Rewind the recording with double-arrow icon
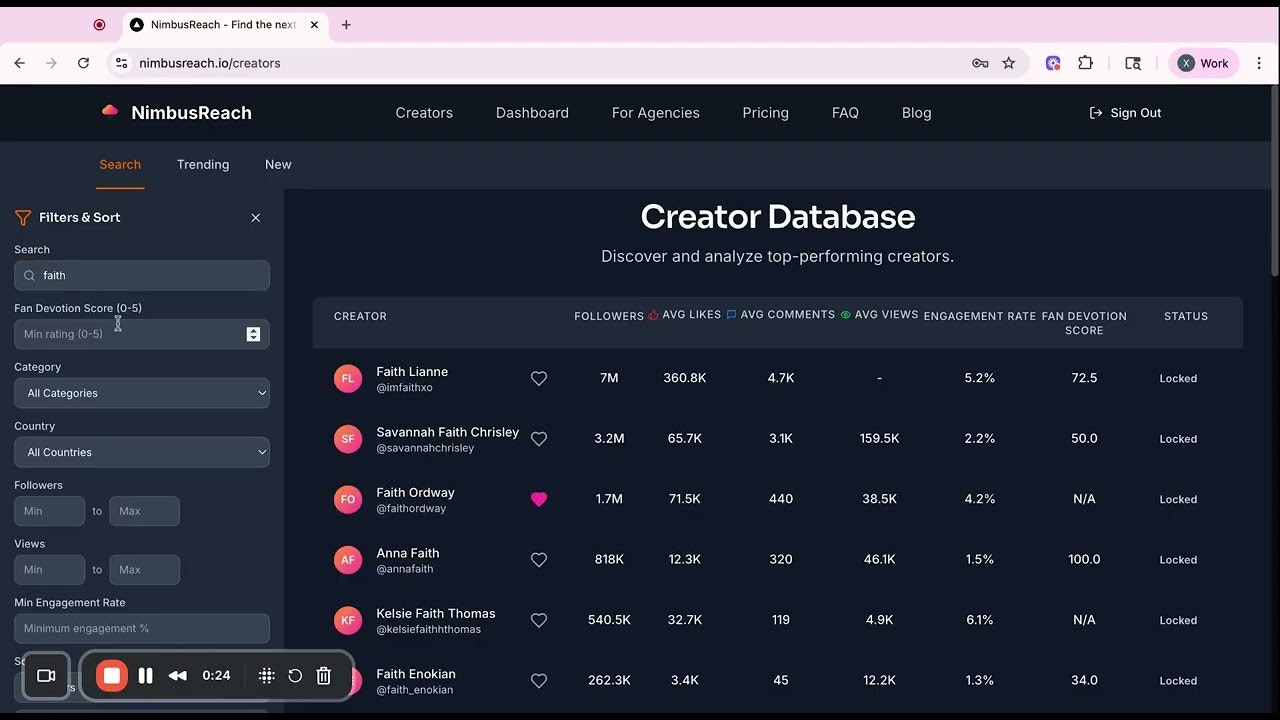Viewport: 1280px width, 720px height. (178, 676)
